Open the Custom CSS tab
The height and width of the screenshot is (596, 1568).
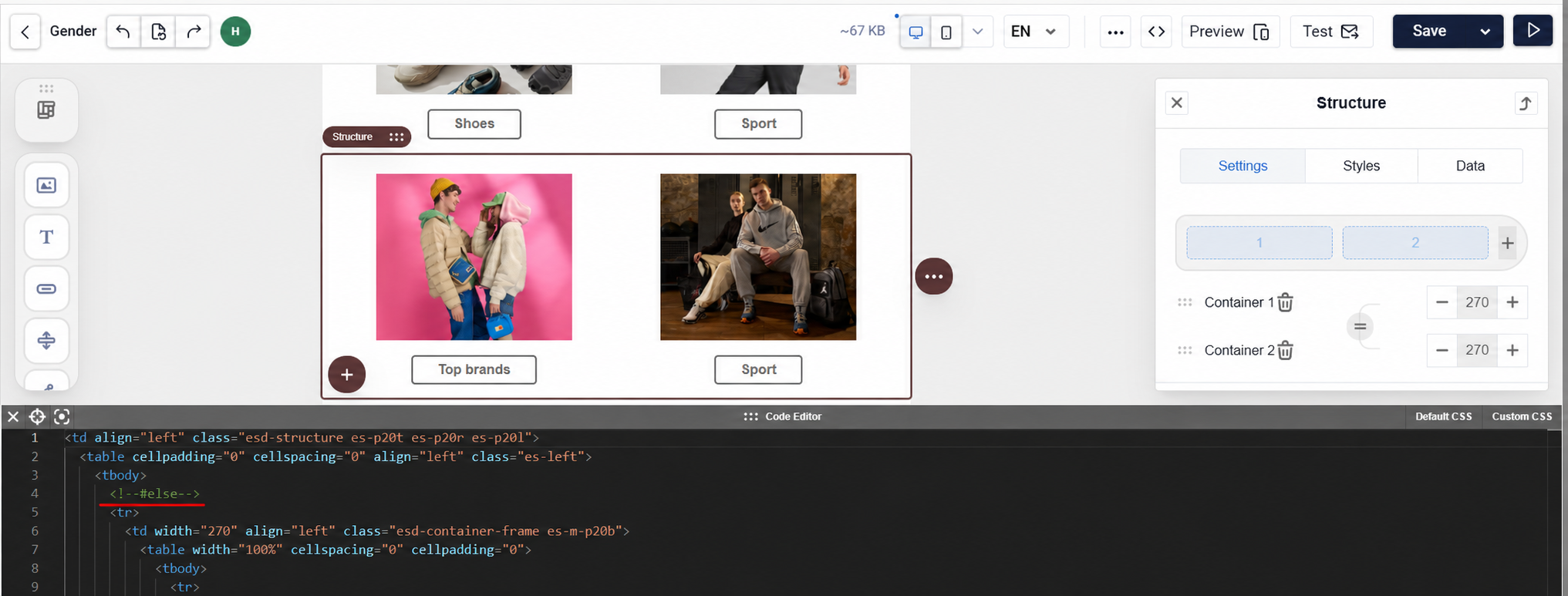click(x=1522, y=416)
